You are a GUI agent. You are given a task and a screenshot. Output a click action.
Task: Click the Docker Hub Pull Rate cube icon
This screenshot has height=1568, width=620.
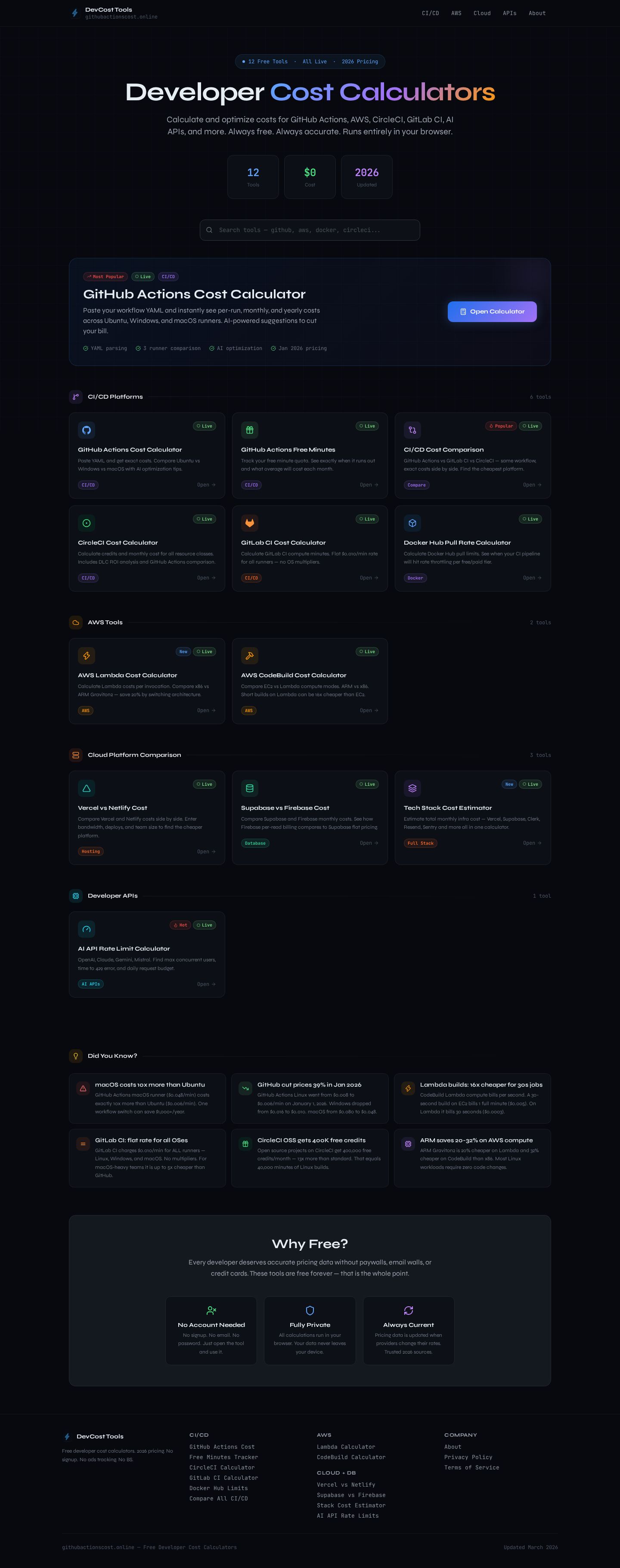(412, 523)
